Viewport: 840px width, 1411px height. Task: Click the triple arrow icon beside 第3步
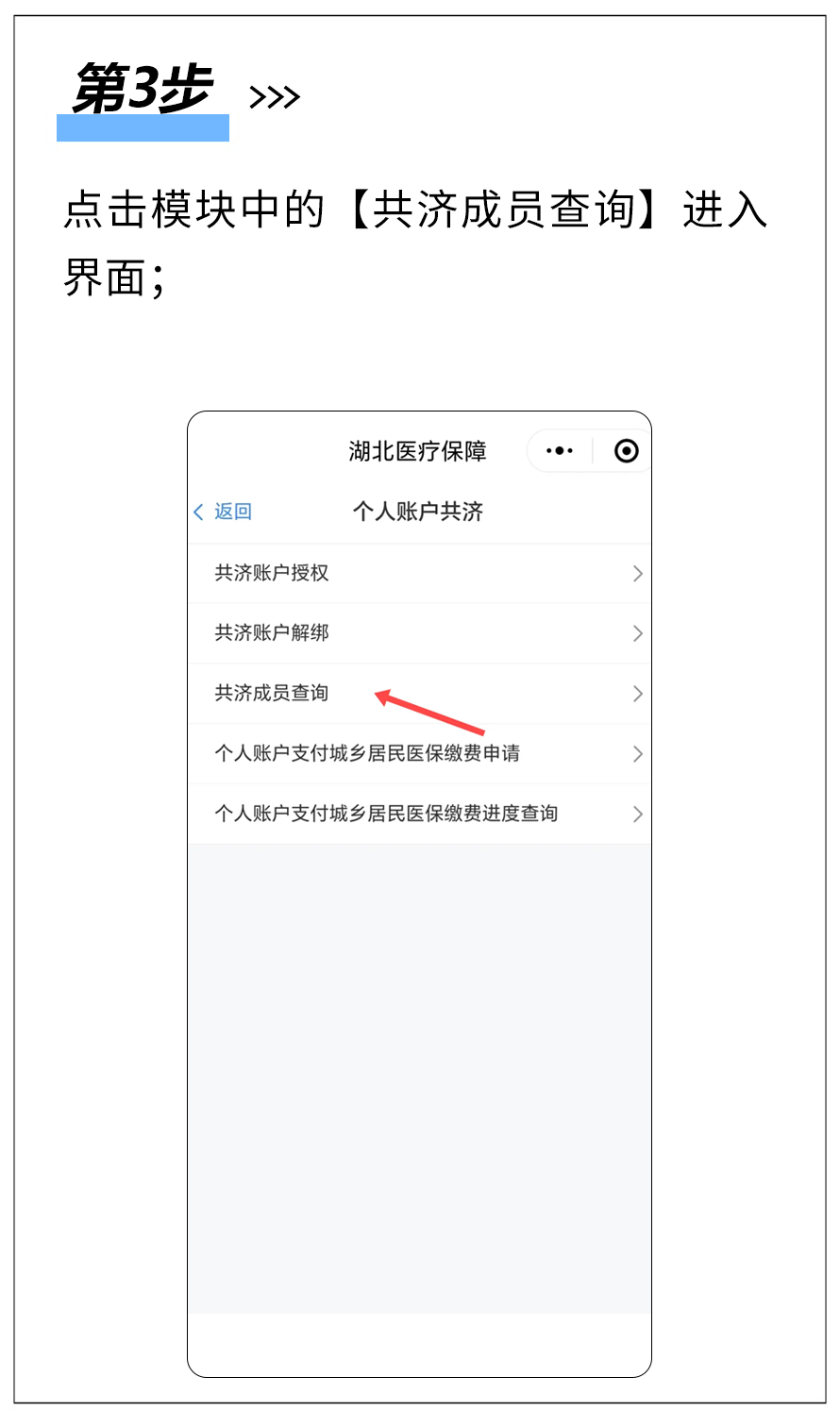275,97
